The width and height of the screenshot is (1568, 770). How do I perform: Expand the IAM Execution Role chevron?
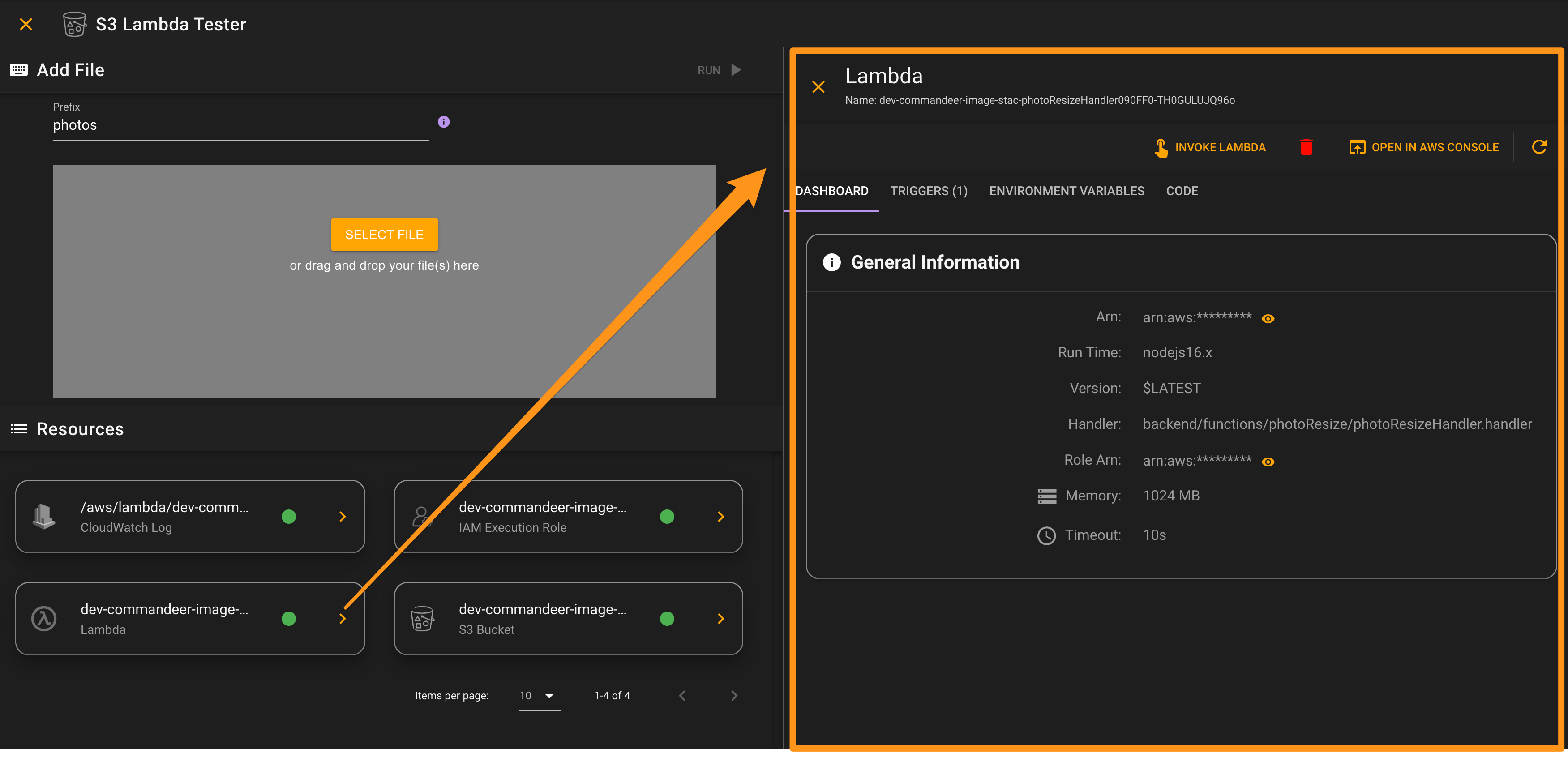tap(721, 517)
